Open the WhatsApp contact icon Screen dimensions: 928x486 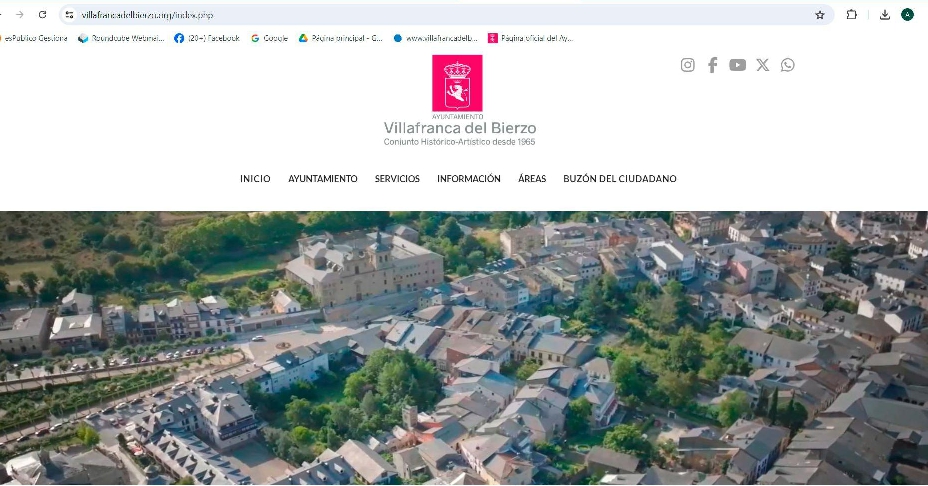pyautogui.click(x=788, y=65)
